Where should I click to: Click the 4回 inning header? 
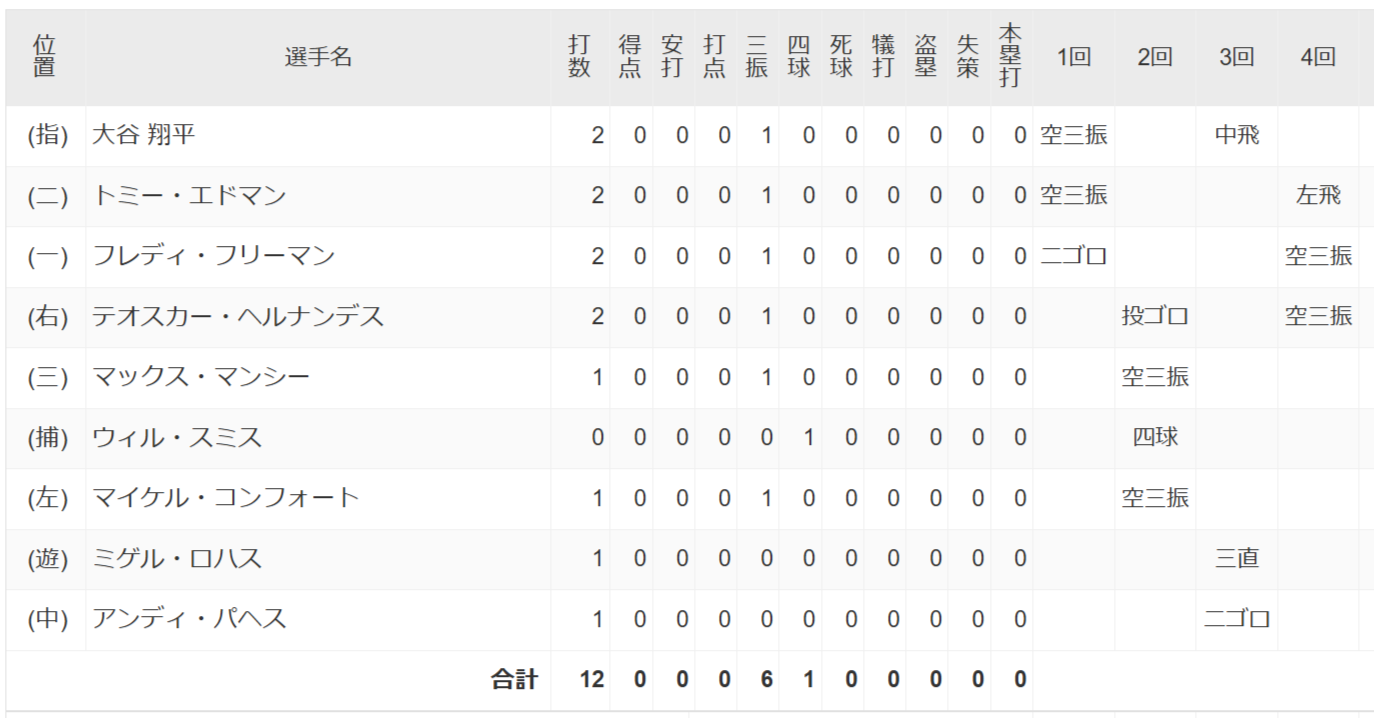click(x=1318, y=58)
